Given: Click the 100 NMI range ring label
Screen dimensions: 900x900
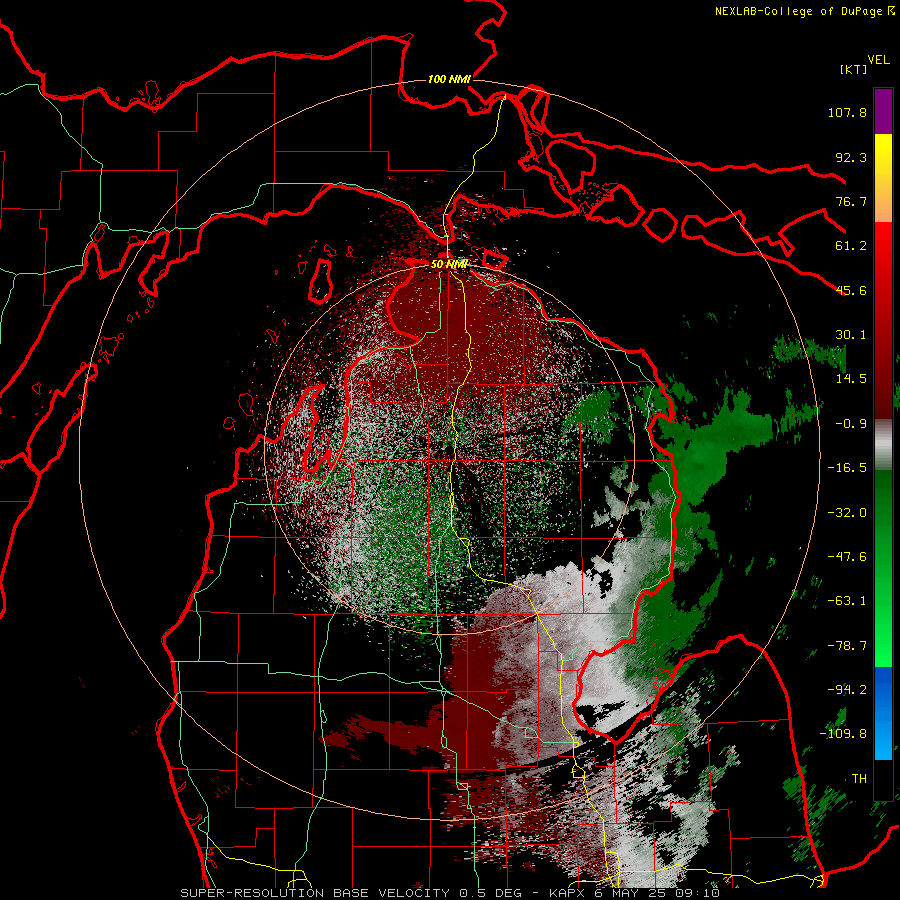Looking at the screenshot, I should [x=449, y=79].
